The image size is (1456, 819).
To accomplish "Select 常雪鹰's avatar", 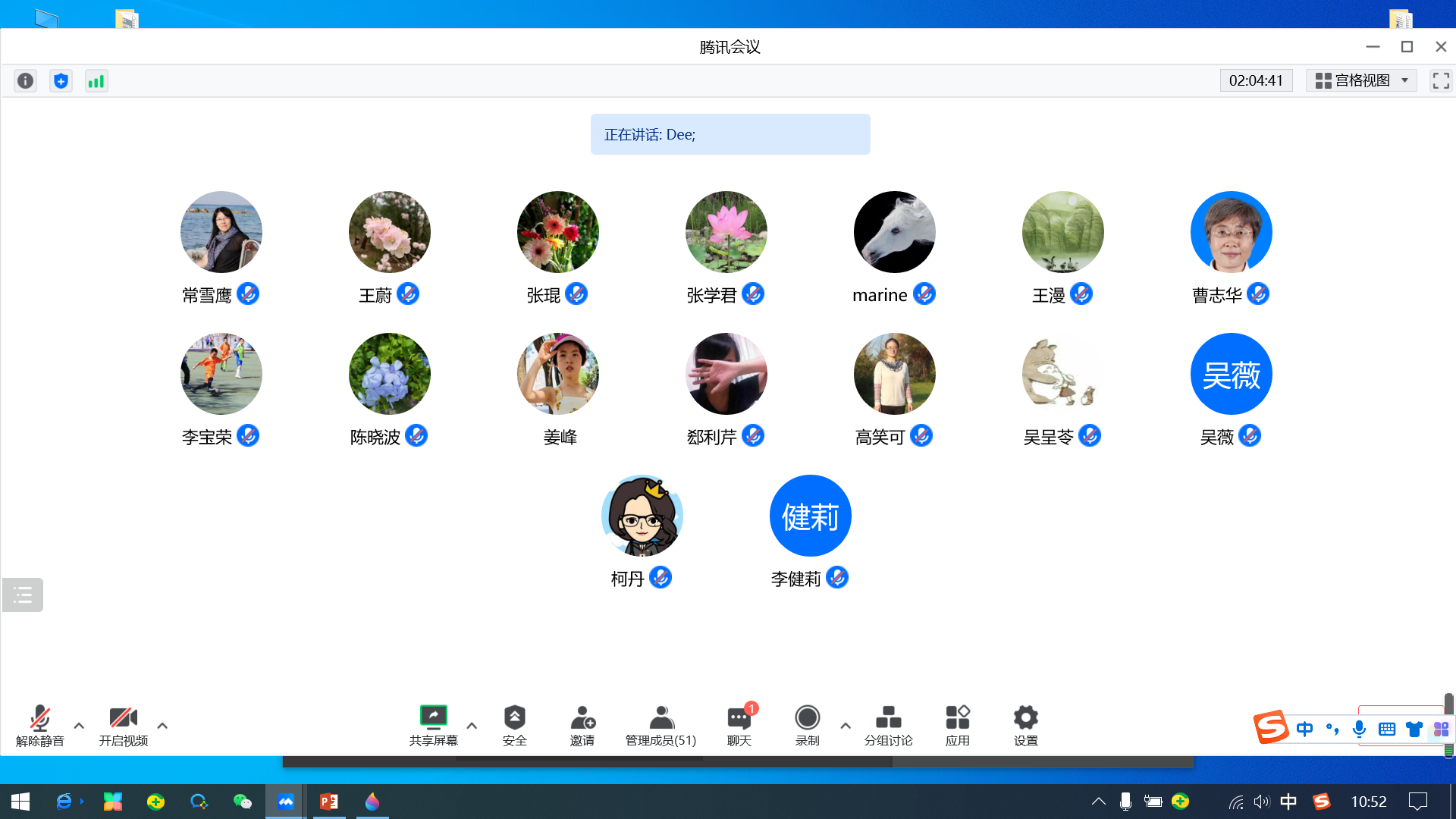I will pos(221,232).
